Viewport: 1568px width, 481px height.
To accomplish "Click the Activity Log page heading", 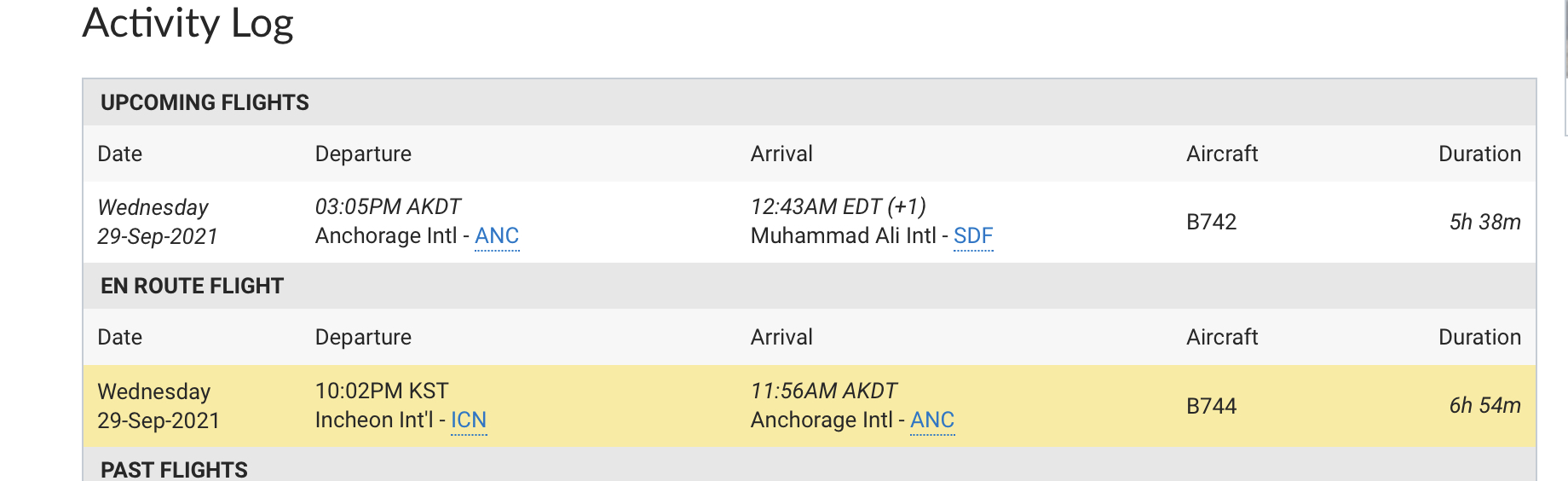I will (187, 23).
